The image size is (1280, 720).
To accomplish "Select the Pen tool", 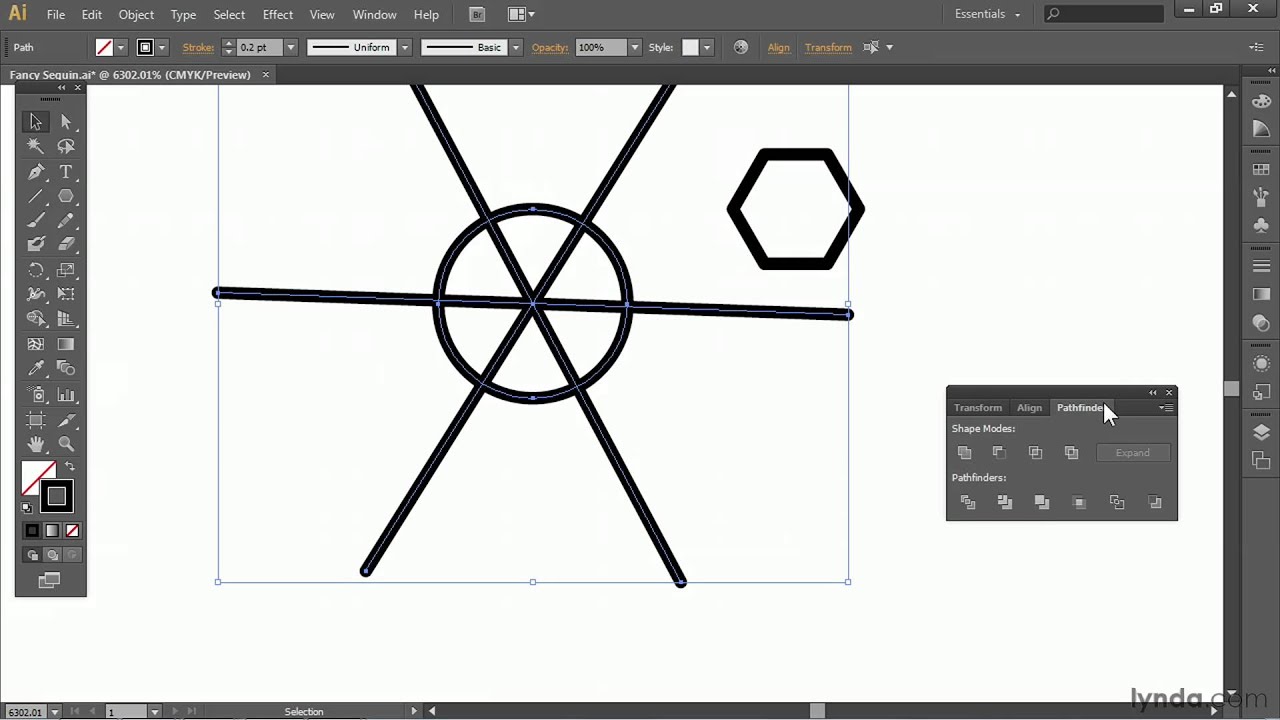I will point(35,171).
